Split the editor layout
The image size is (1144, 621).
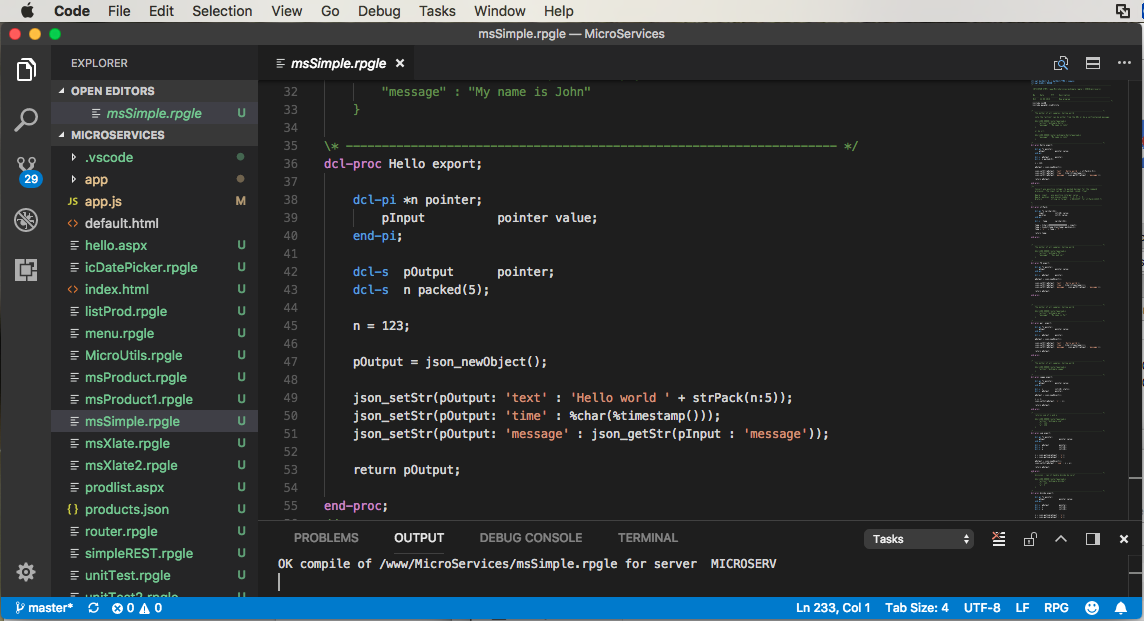[x=1093, y=63]
